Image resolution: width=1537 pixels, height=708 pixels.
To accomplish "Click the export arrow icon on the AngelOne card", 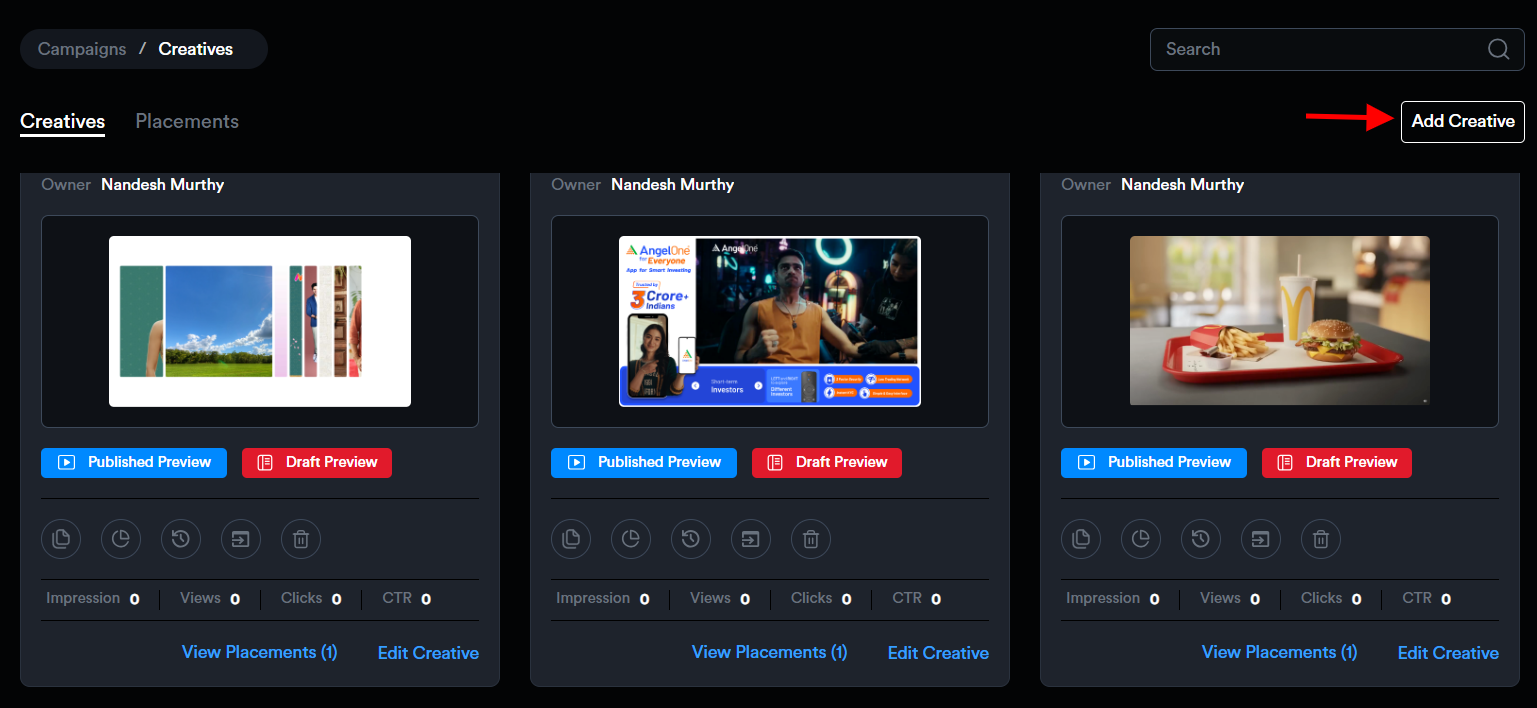I will [x=751, y=540].
